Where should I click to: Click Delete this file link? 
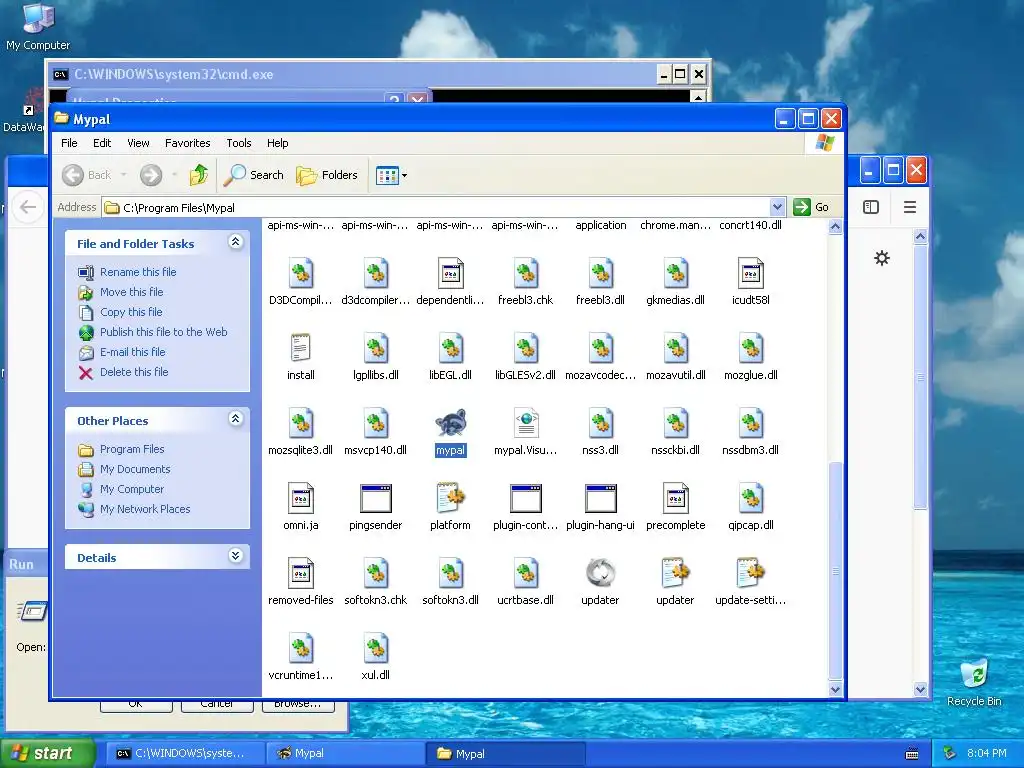coord(134,372)
